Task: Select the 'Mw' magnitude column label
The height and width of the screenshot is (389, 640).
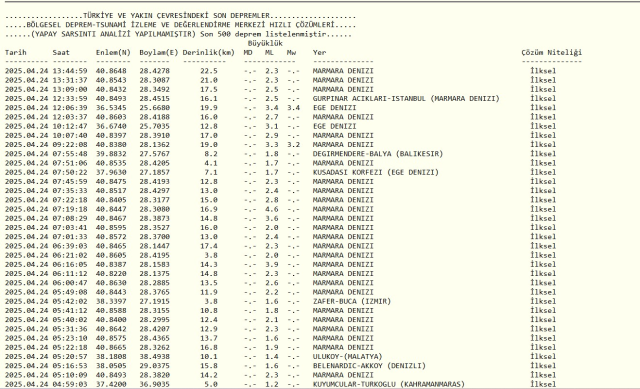Action: (291, 52)
